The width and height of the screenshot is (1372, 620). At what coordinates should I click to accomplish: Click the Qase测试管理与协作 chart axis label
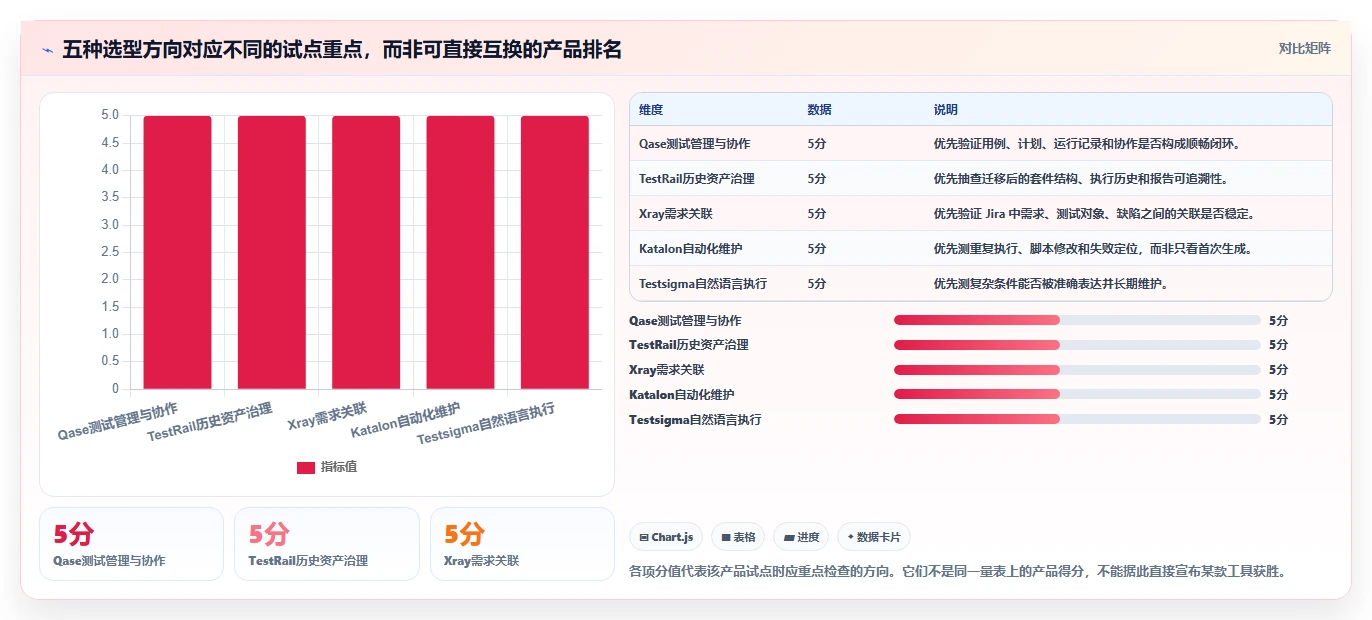[x=118, y=422]
